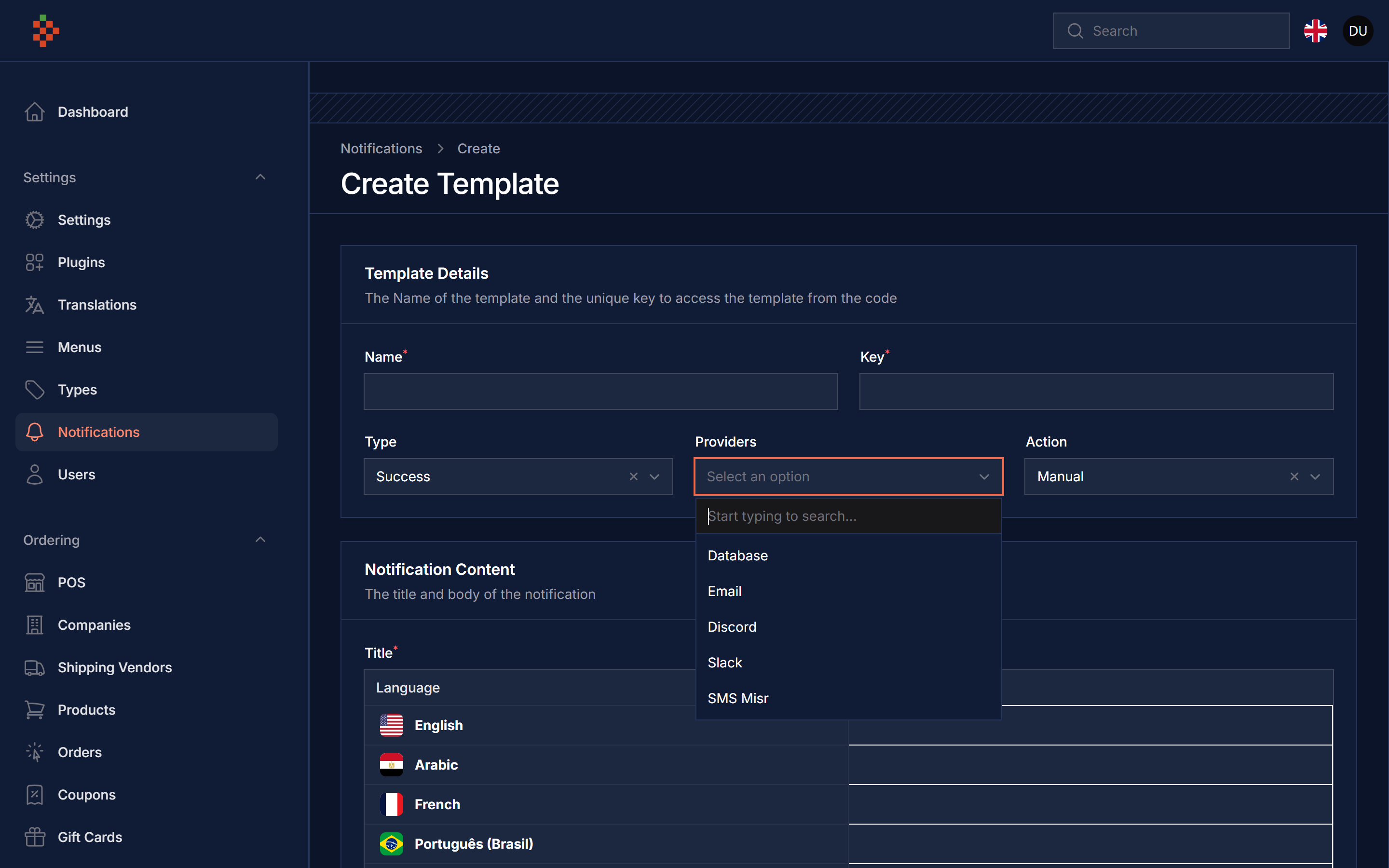Click the red checkered app logo
This screenshot has height=868, width=1389.
click(x=46, y=31)
